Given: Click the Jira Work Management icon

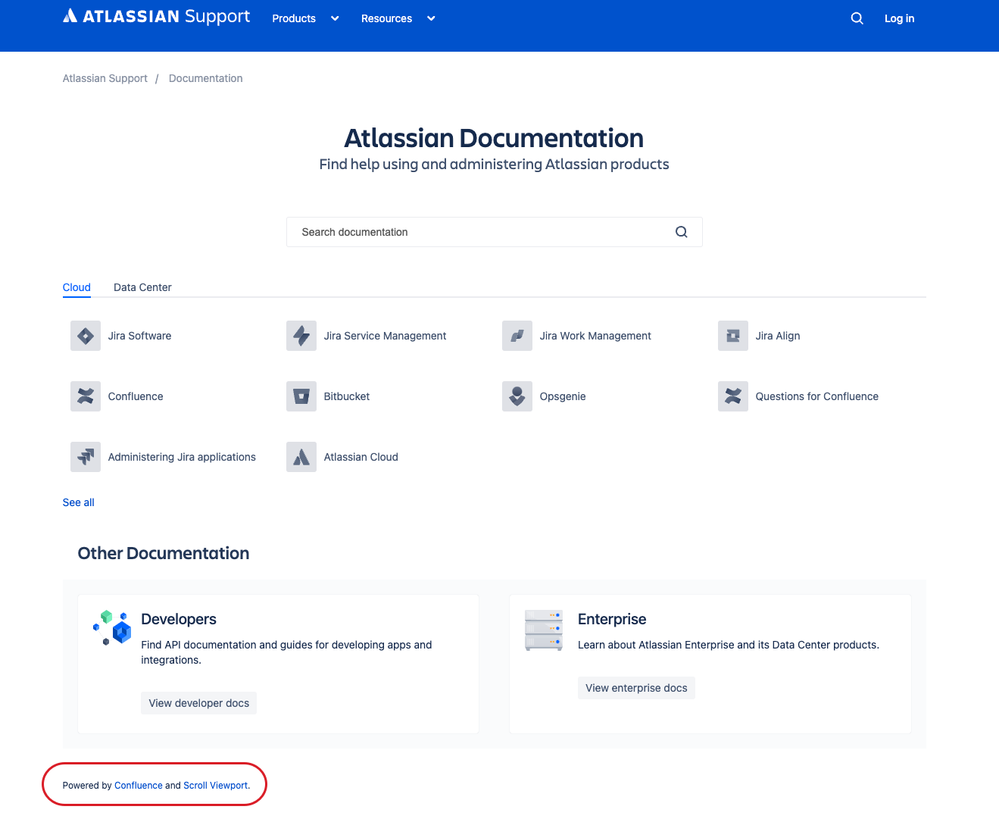Looking at the screenshot, I should tap(517, 336).
